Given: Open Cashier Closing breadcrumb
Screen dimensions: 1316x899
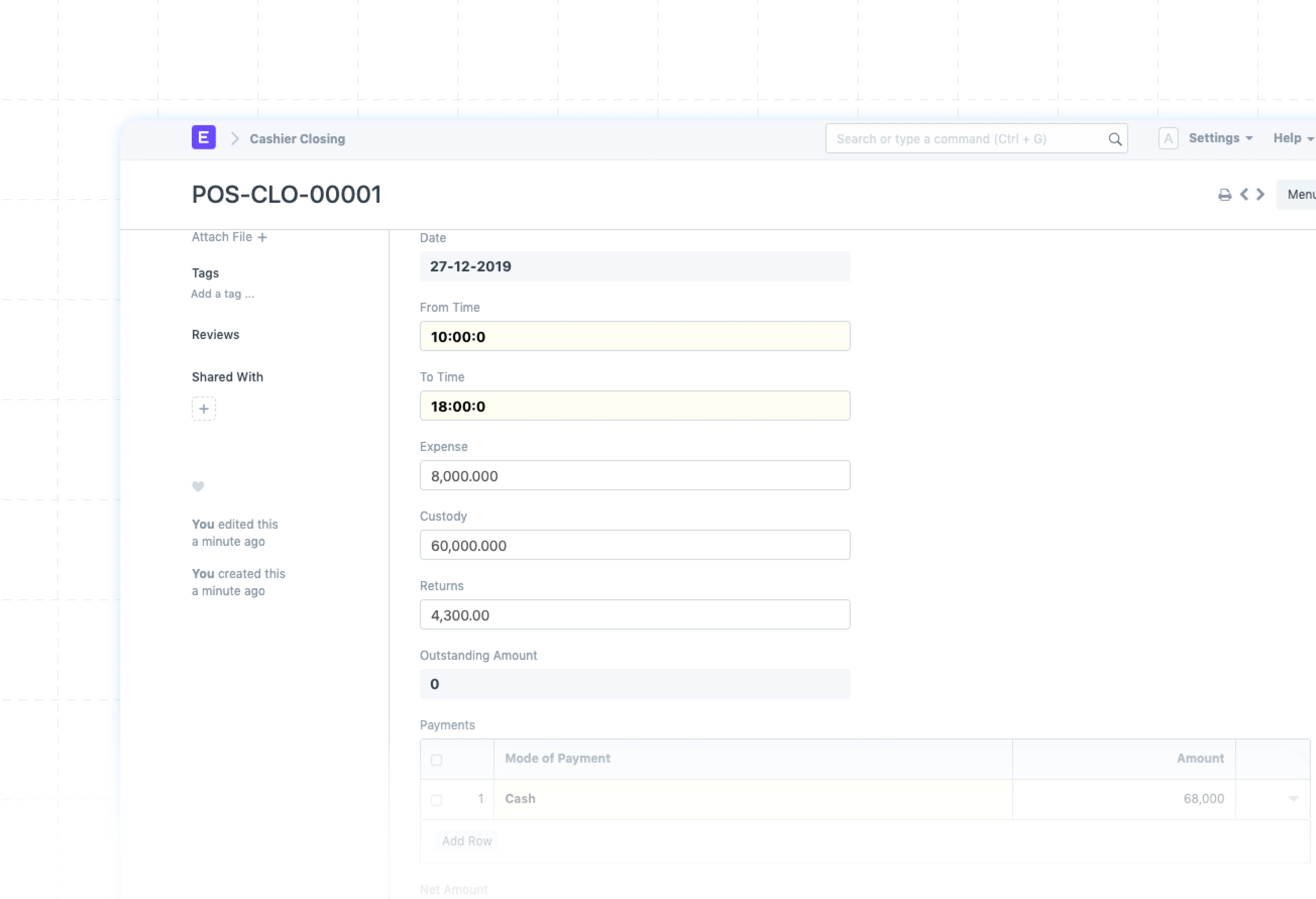Looking at the screenshot, I should pos(297,139).
